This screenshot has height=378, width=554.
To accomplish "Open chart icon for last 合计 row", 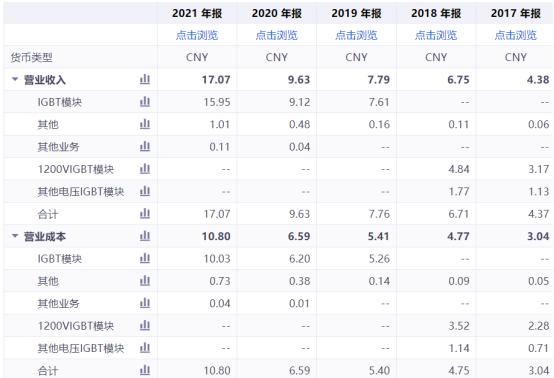I will point(145,370).
